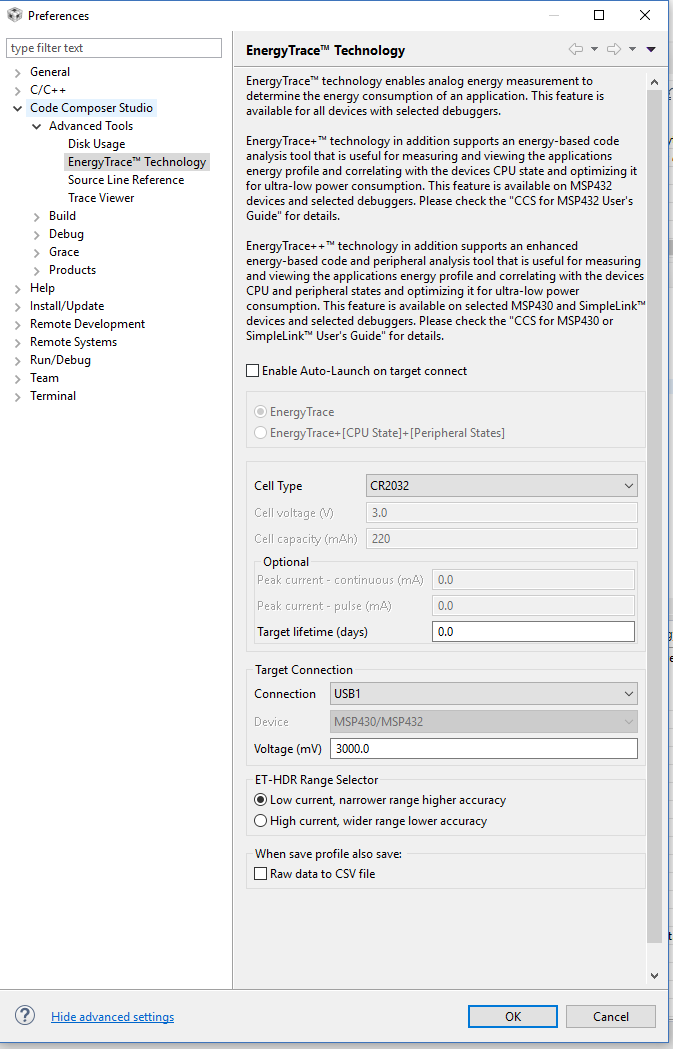
Task: Click the OK button
Action: pyautogui.click(x=512, y=1016)
